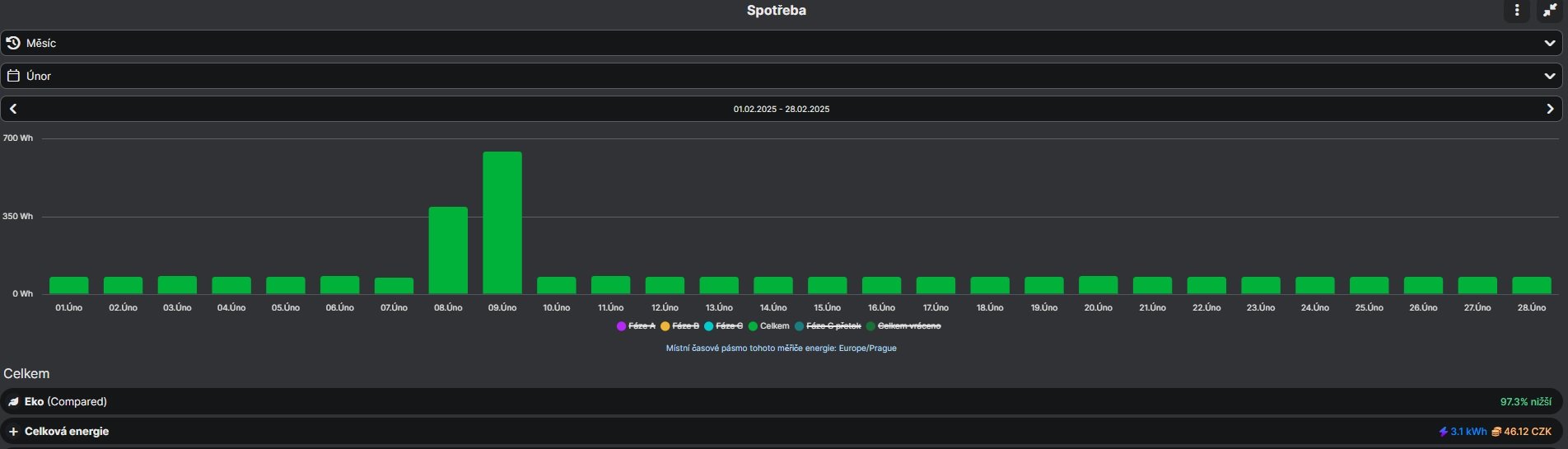Screen dimensions: 1568x449
Task: Open the Únor month dropdown
Action: coord(782,76)
